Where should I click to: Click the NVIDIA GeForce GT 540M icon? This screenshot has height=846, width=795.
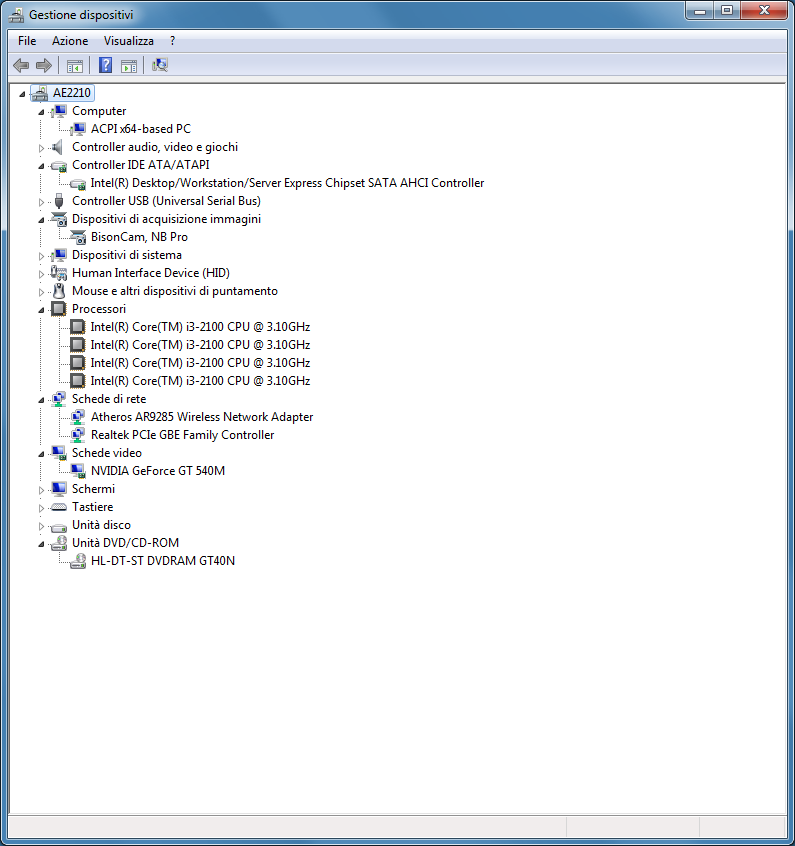[78, 471]
